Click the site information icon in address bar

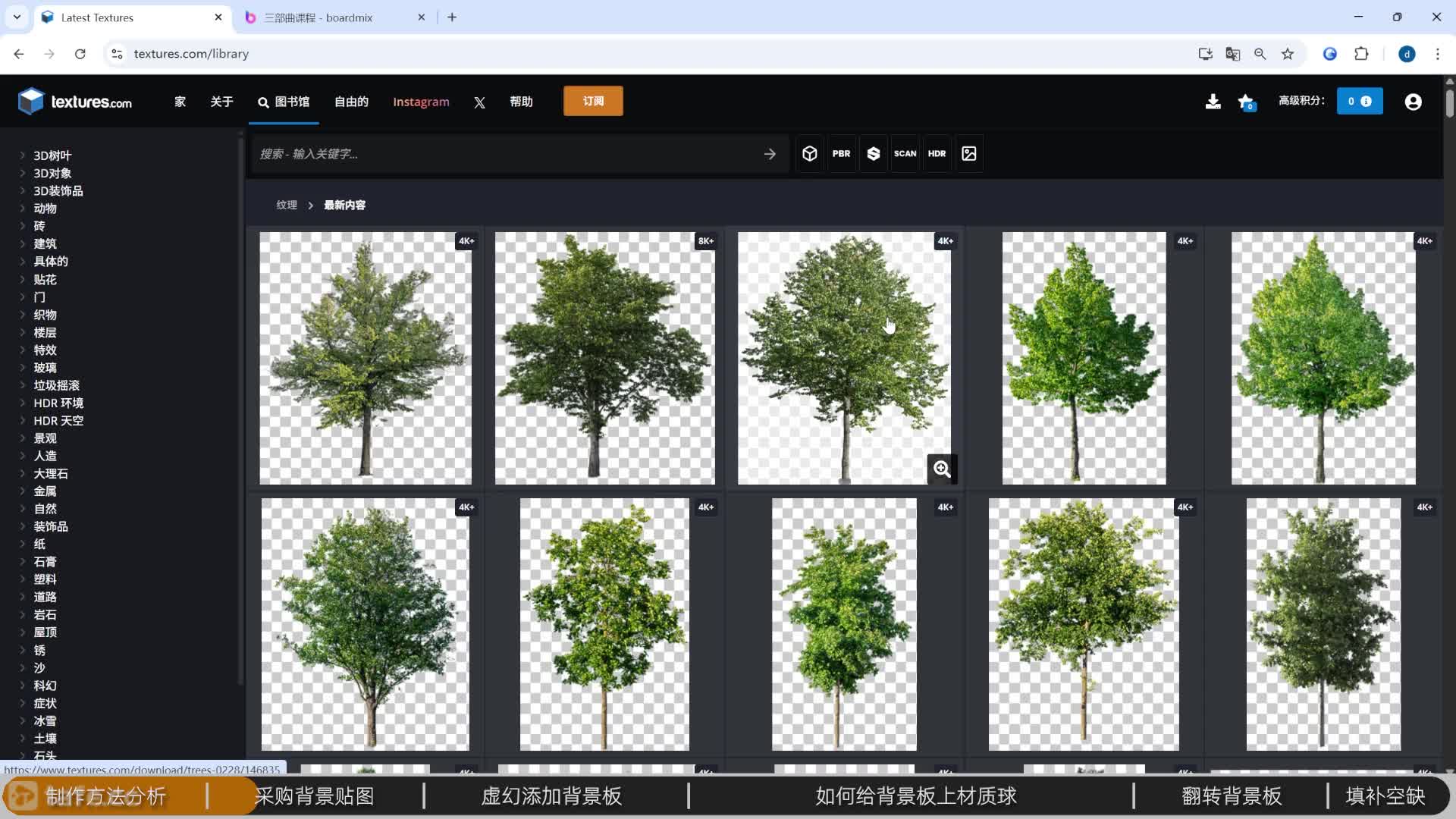coord(117,54)
